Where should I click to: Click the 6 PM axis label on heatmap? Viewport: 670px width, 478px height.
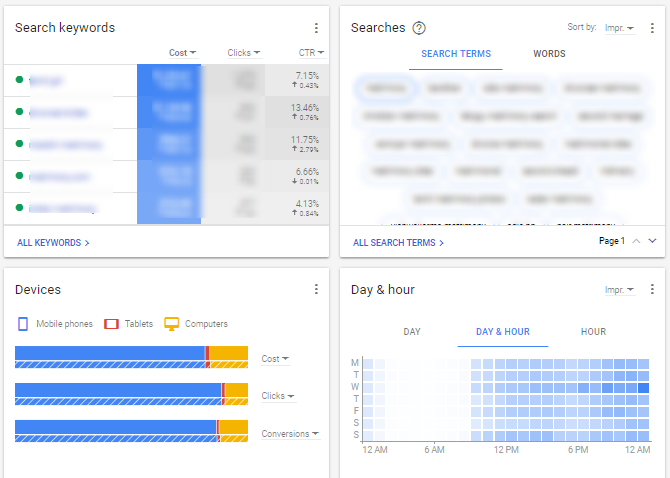[578, 450]
